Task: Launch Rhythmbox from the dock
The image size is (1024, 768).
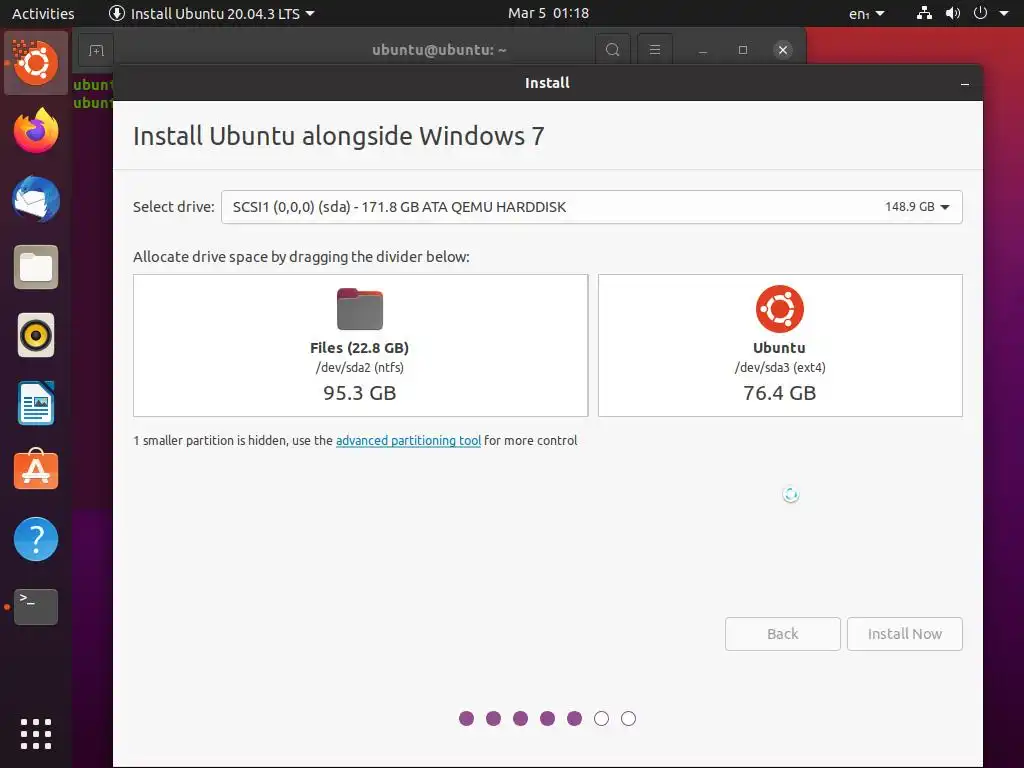Action: (x=36, y=335)
